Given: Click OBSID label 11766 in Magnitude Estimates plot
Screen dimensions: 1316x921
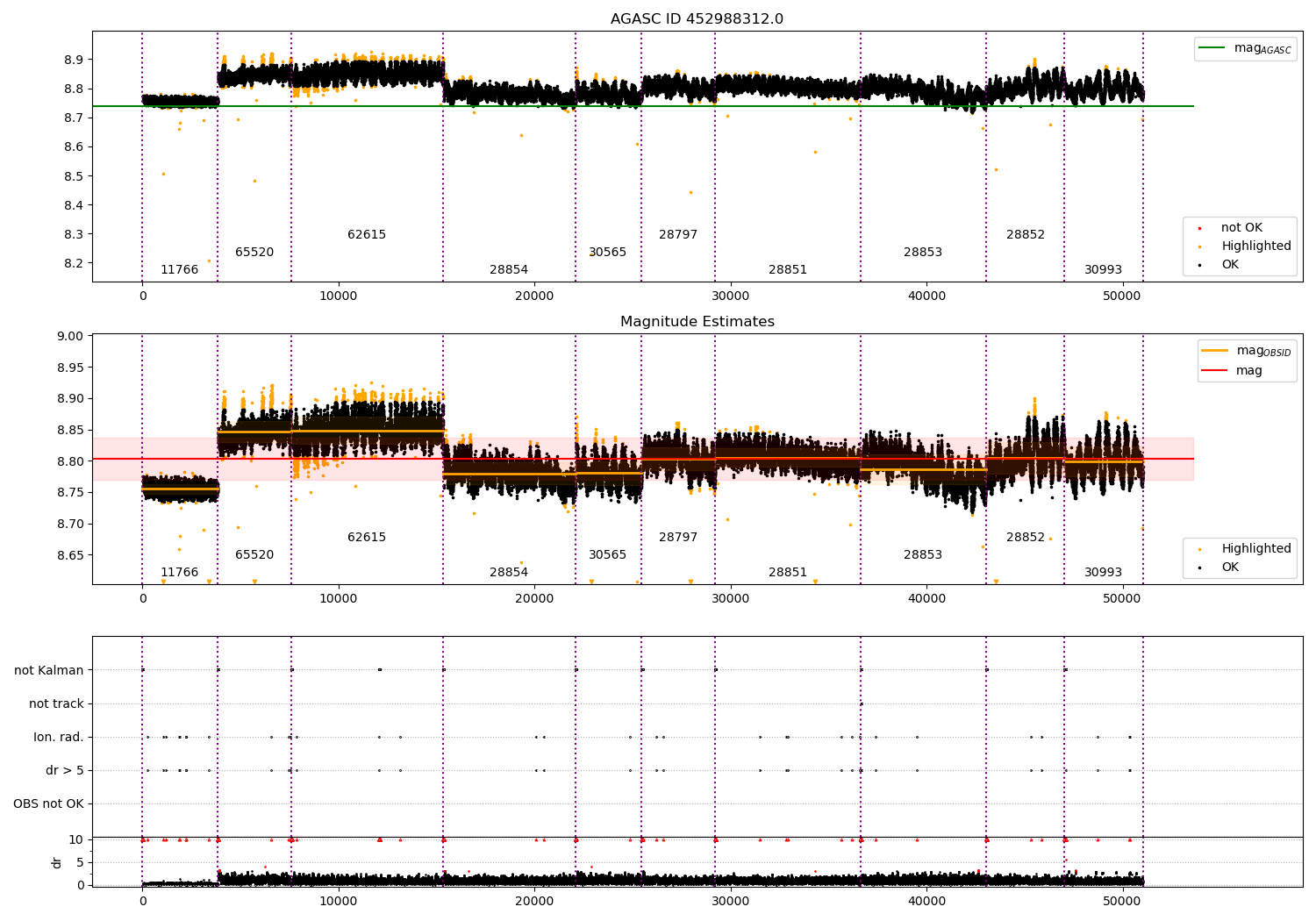Looking at the screenshot, I should pos(179,573).
